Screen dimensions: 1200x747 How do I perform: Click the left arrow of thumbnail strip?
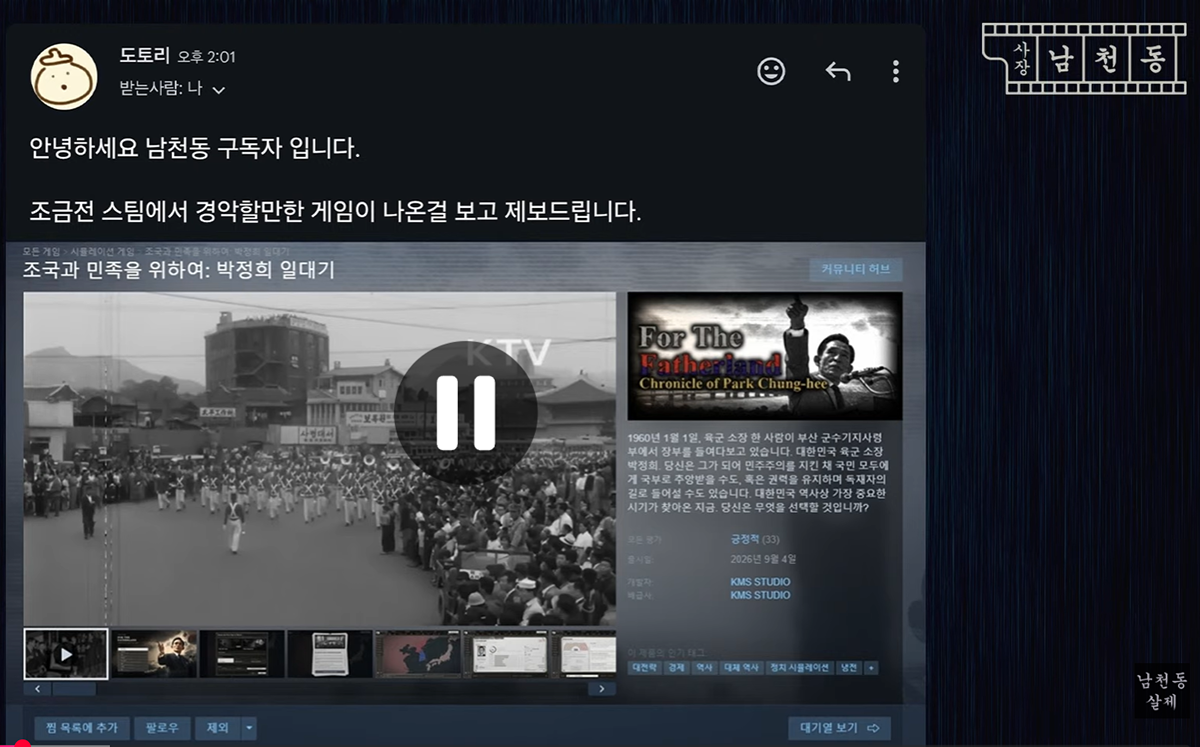tap(38, 689)
